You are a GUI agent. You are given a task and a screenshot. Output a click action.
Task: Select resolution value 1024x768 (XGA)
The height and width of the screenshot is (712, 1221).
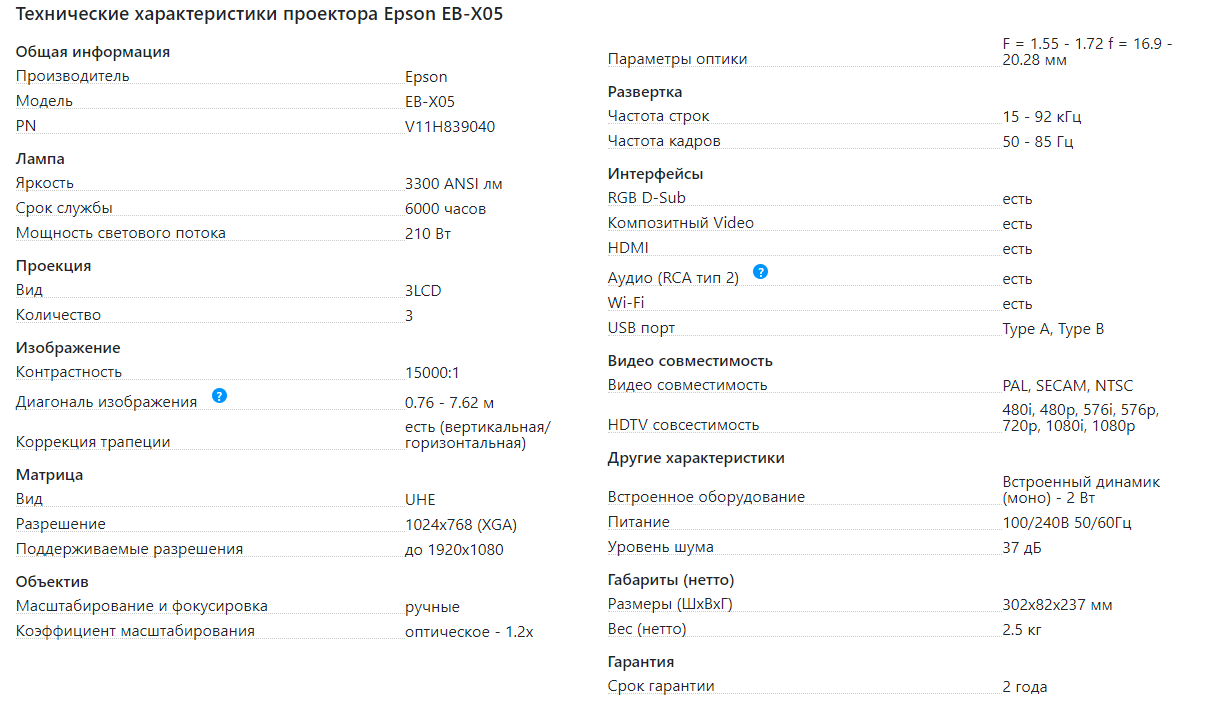tap(460, 525)
